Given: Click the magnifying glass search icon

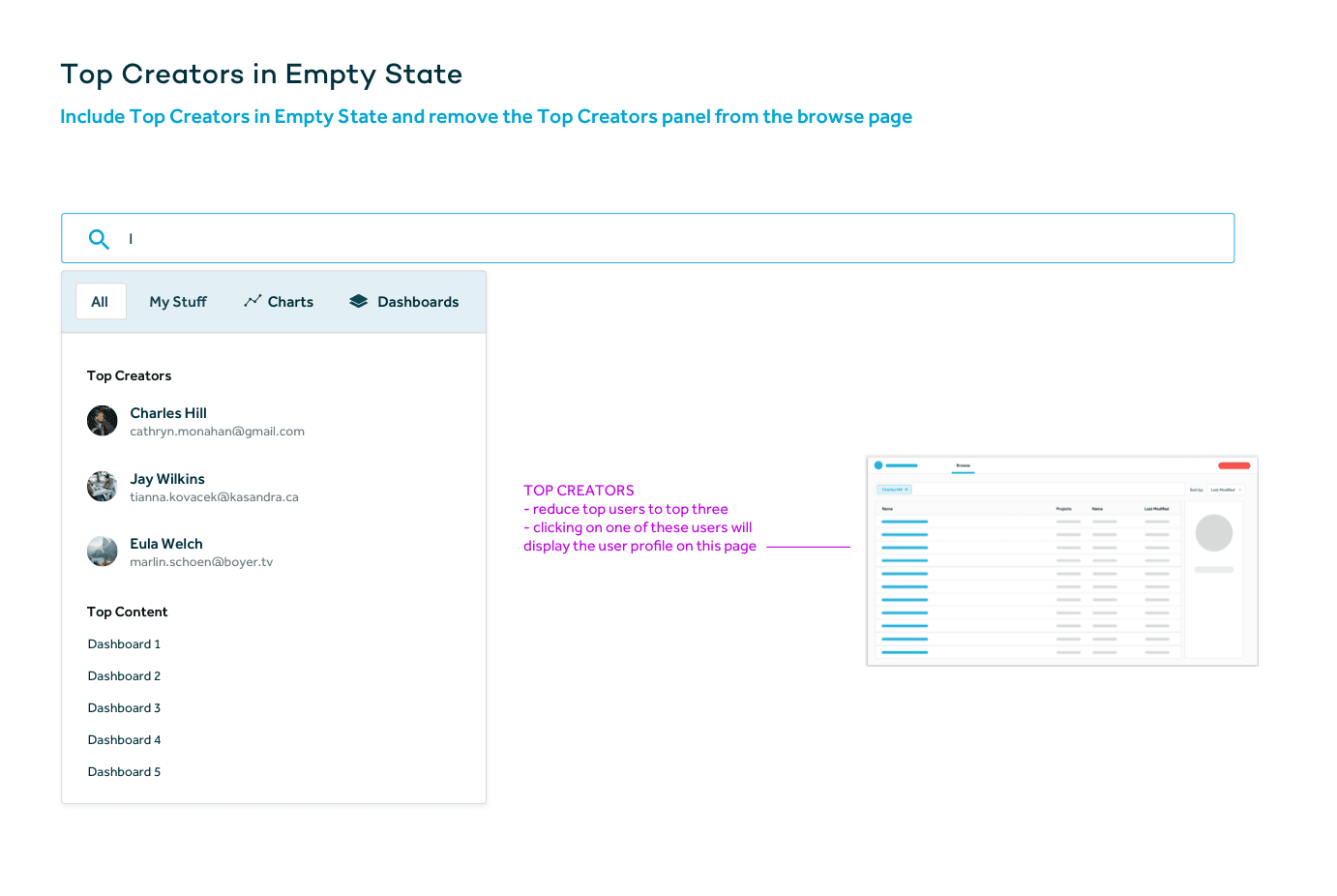Looking at the screenshot, I should click(99, 239).
